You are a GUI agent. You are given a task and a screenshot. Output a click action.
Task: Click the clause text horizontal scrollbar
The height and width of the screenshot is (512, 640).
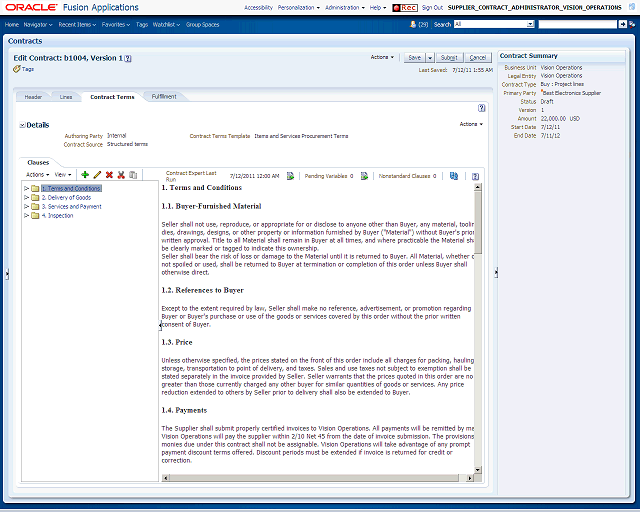[x=314, y=478]
